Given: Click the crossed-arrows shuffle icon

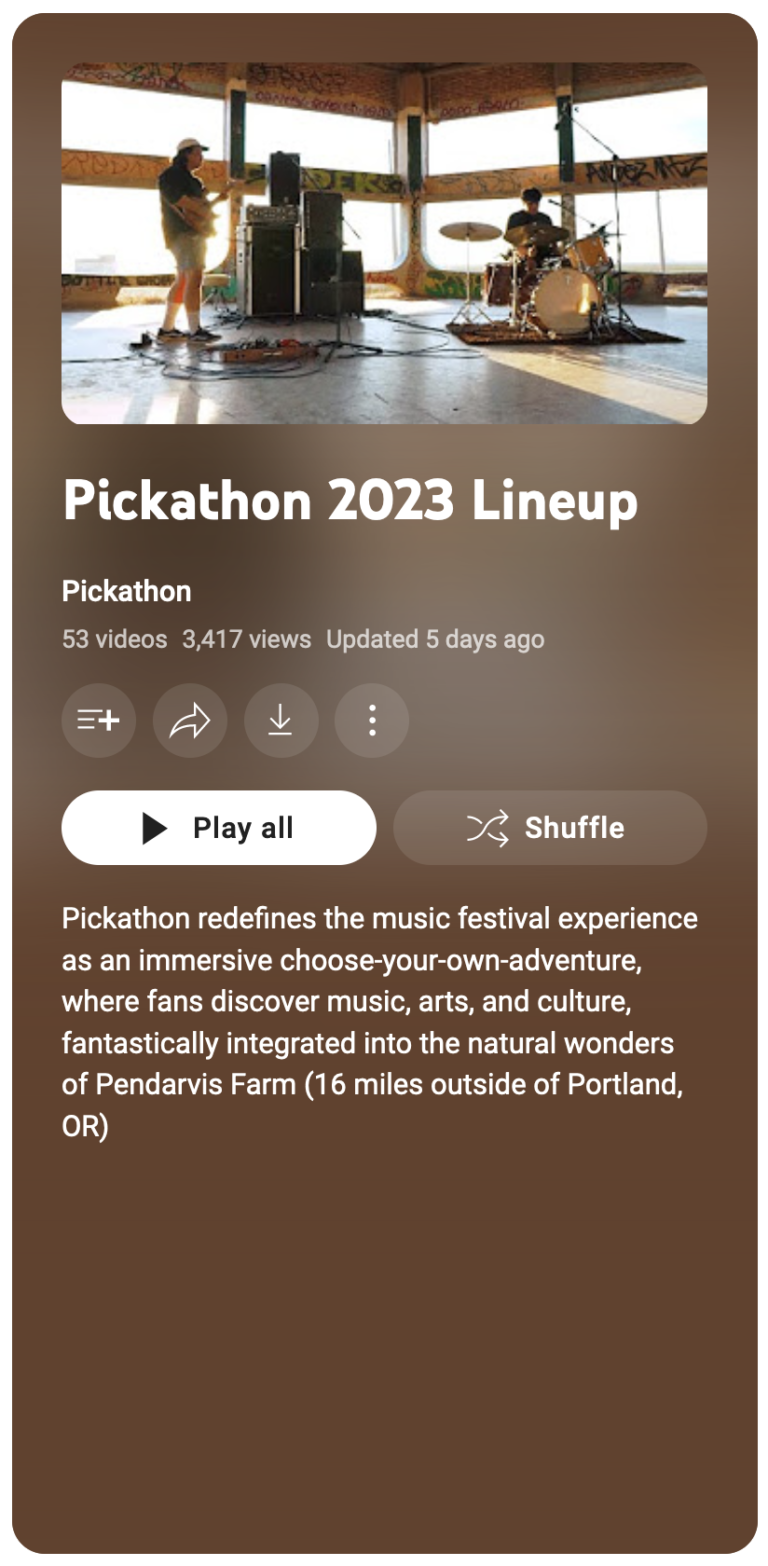Looking at the screenshot, I should (487, 828).
